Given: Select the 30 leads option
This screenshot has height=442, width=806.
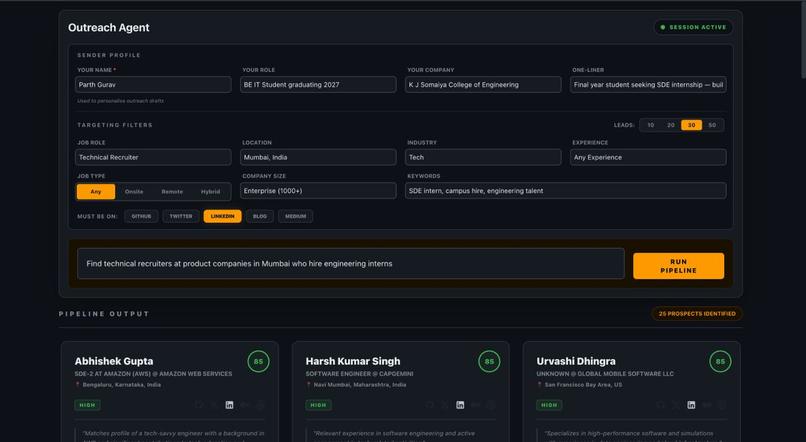Looking at the screenshot, I should (691, 125).
